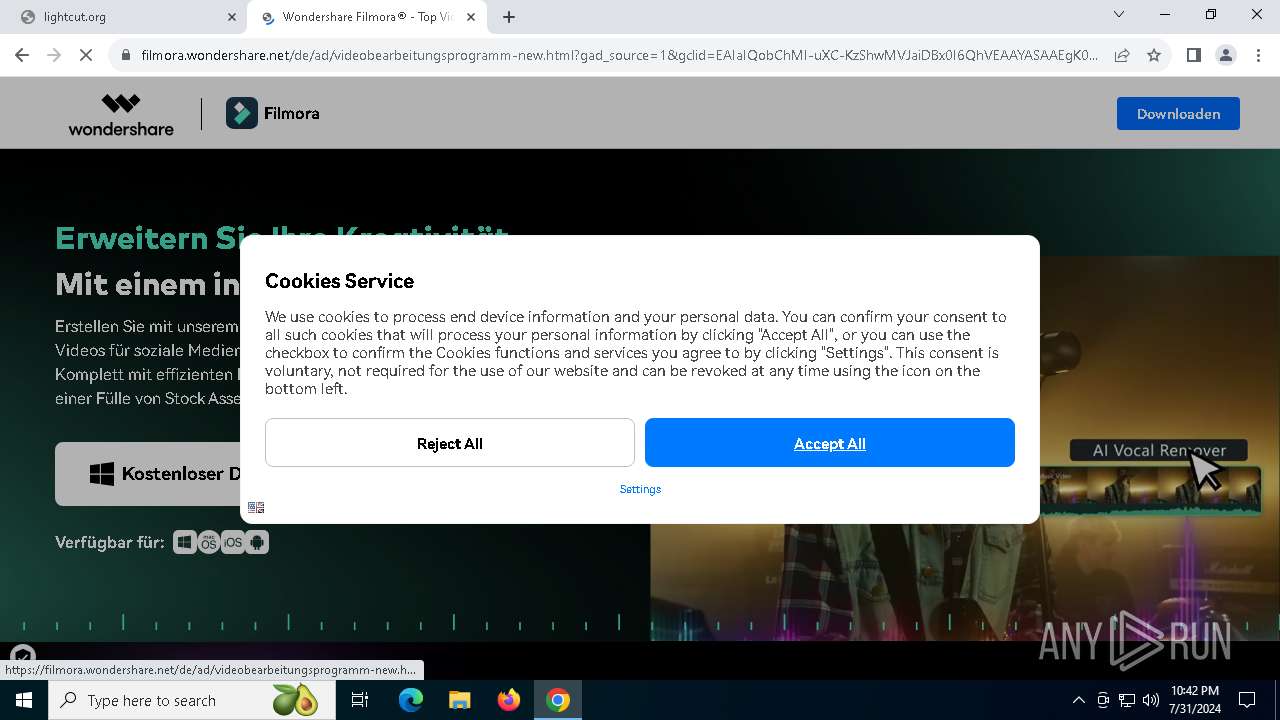This screenshot has height=720, width=1280.
Task: Open the notification center
Action: [1247, 700]
